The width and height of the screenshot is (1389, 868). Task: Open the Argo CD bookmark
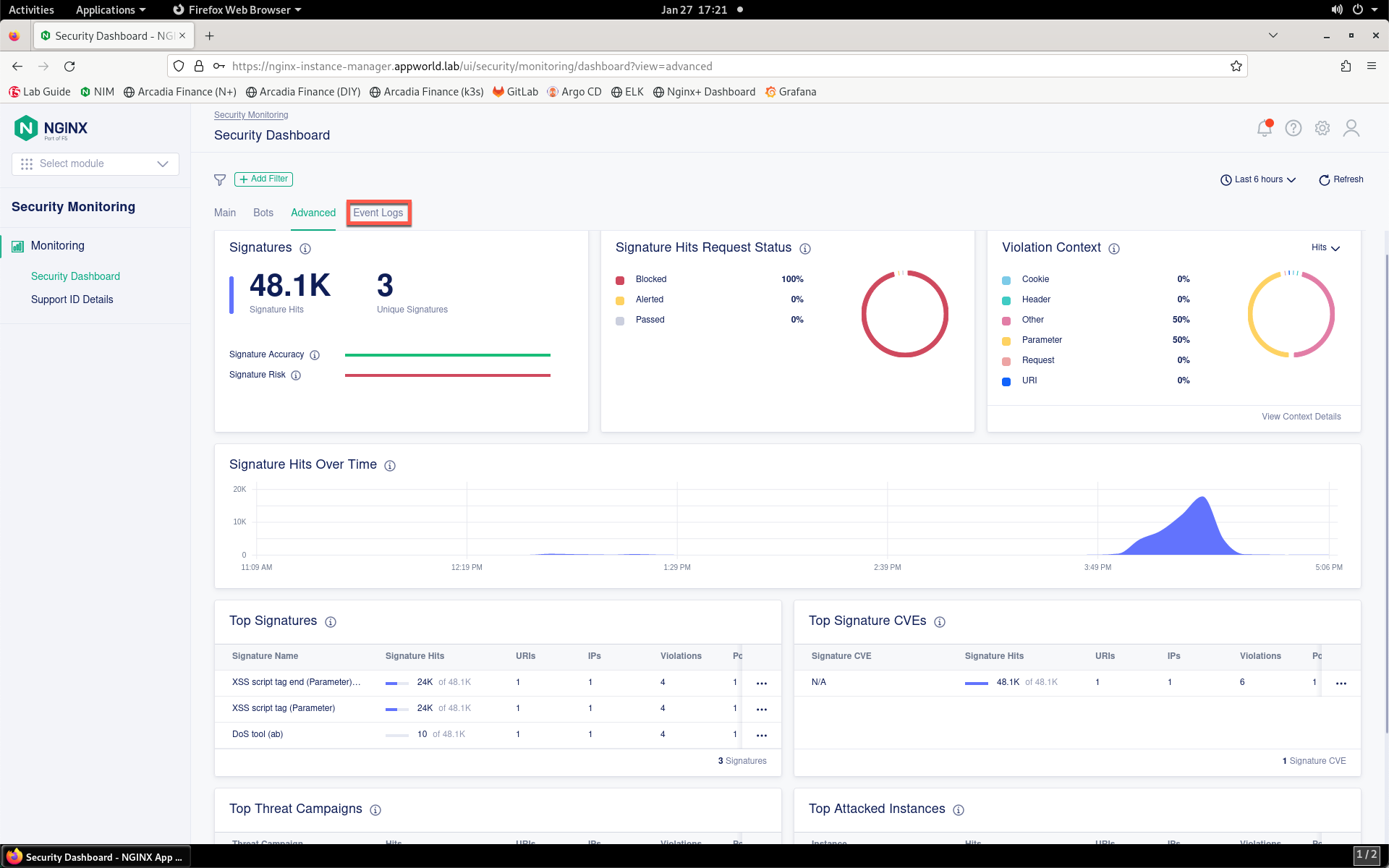pyautogui.click(x=574, y=92)
